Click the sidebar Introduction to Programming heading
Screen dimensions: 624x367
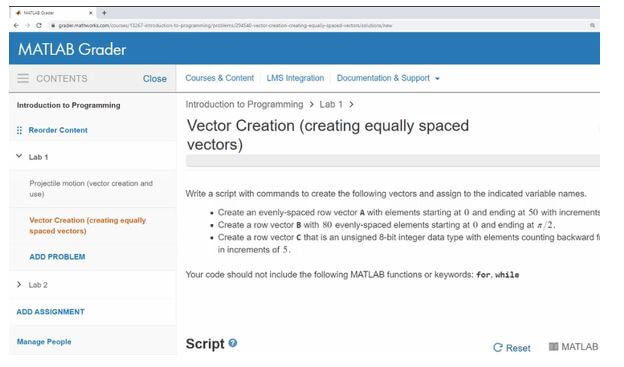pyautogui.click(x=68, y=105)
